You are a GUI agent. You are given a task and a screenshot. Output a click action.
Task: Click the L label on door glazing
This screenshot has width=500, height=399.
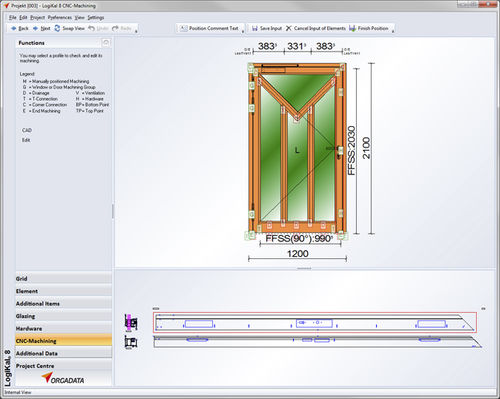click(297, 150)
